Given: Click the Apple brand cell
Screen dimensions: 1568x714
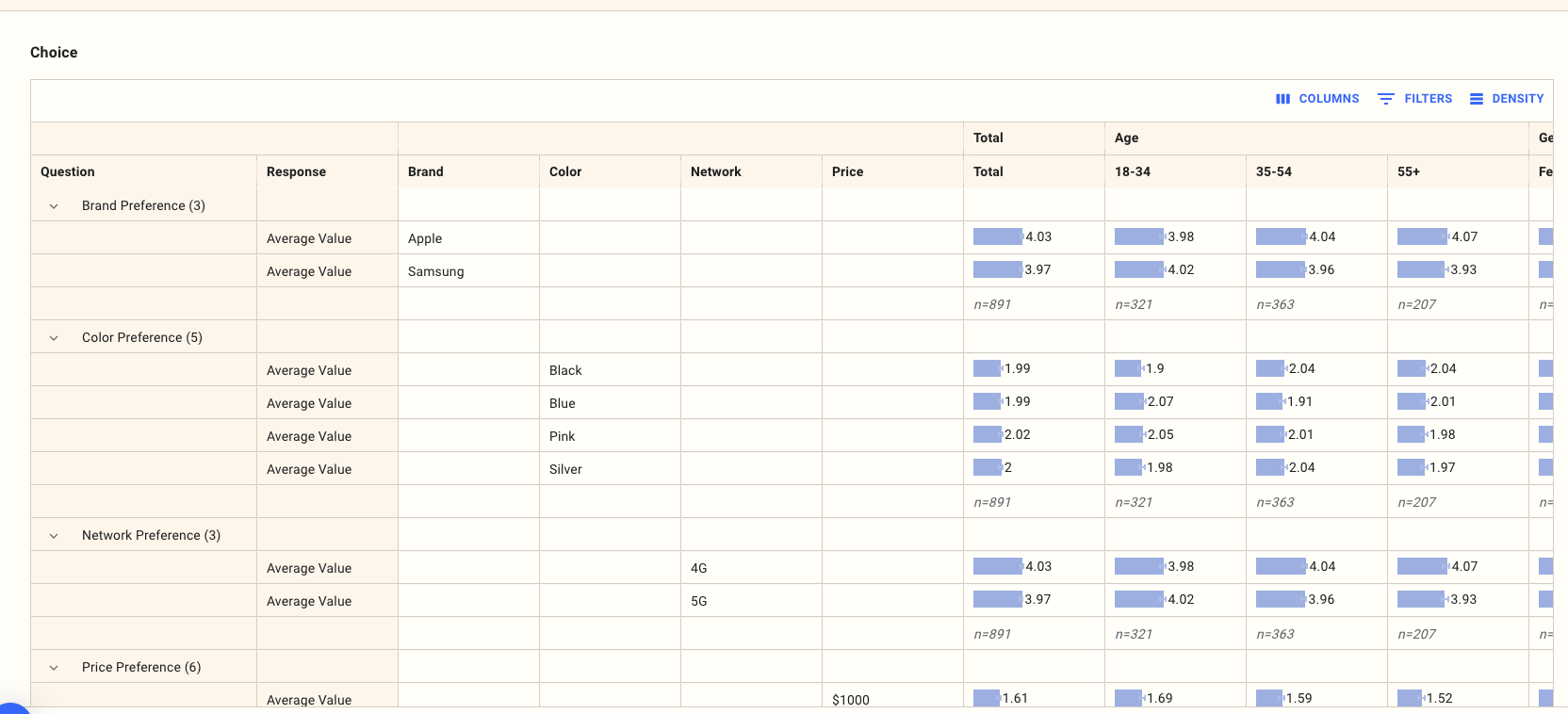Looking at the screenshot, I should pos(425,238).
